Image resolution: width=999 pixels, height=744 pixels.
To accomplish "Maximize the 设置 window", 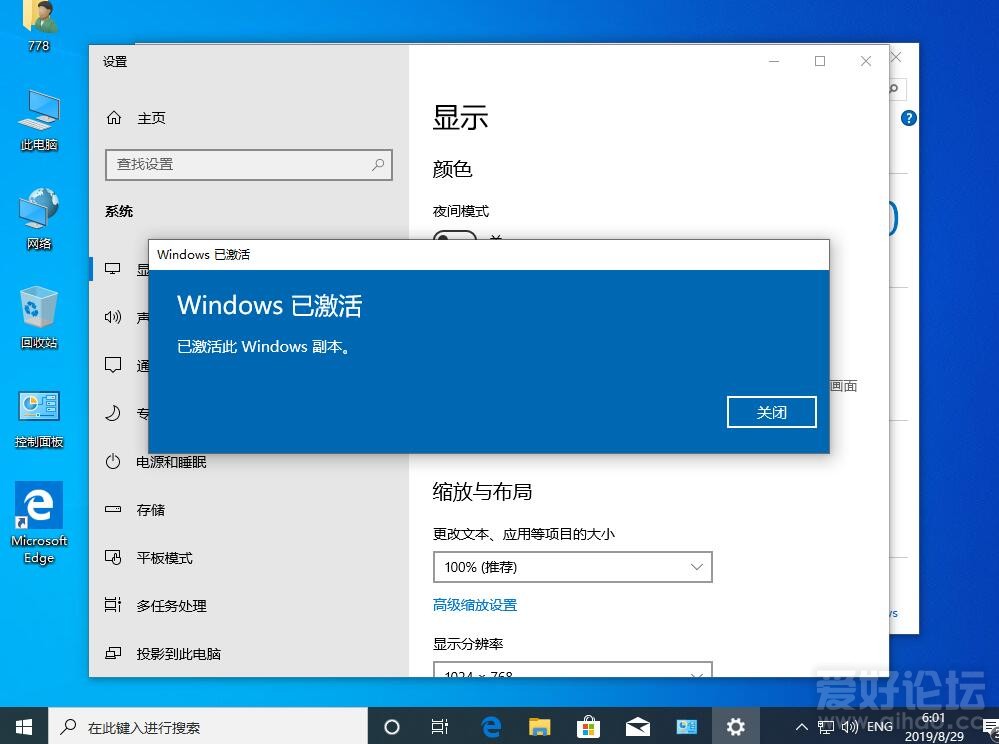I will 820,61.
